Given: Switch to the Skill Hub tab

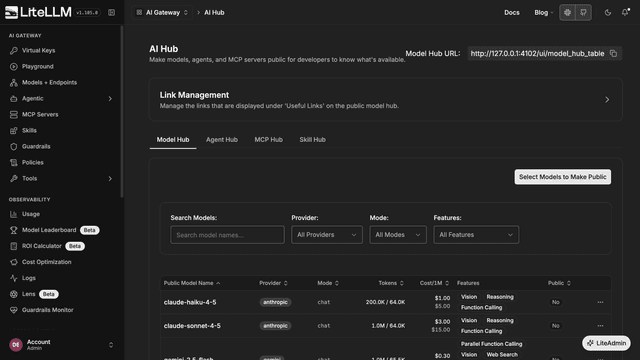Looking at the screenshot, I should (312, 140).
